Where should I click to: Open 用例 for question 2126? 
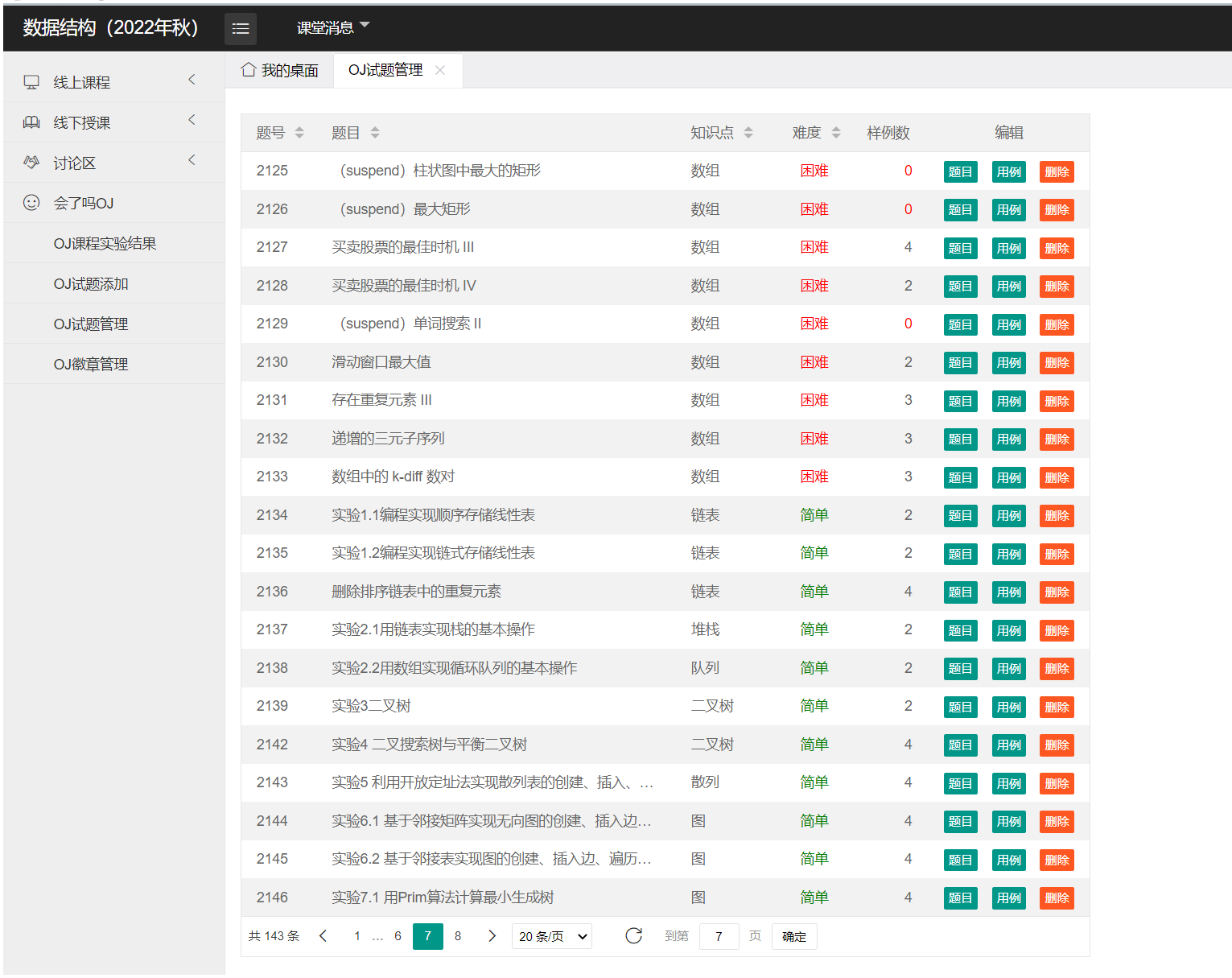click(x=1008, y=210)
